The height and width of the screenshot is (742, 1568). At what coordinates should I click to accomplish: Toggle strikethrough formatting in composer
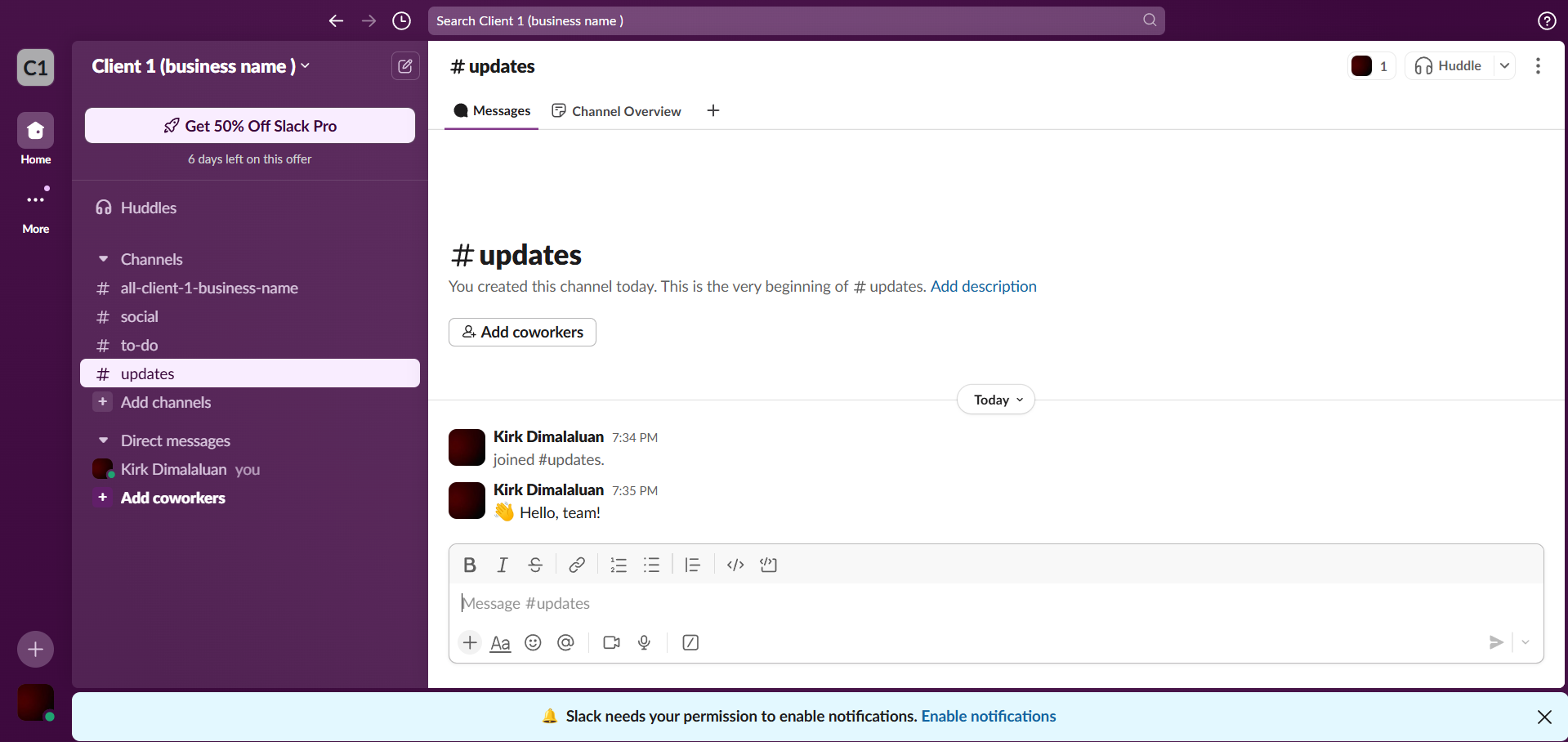535,565
